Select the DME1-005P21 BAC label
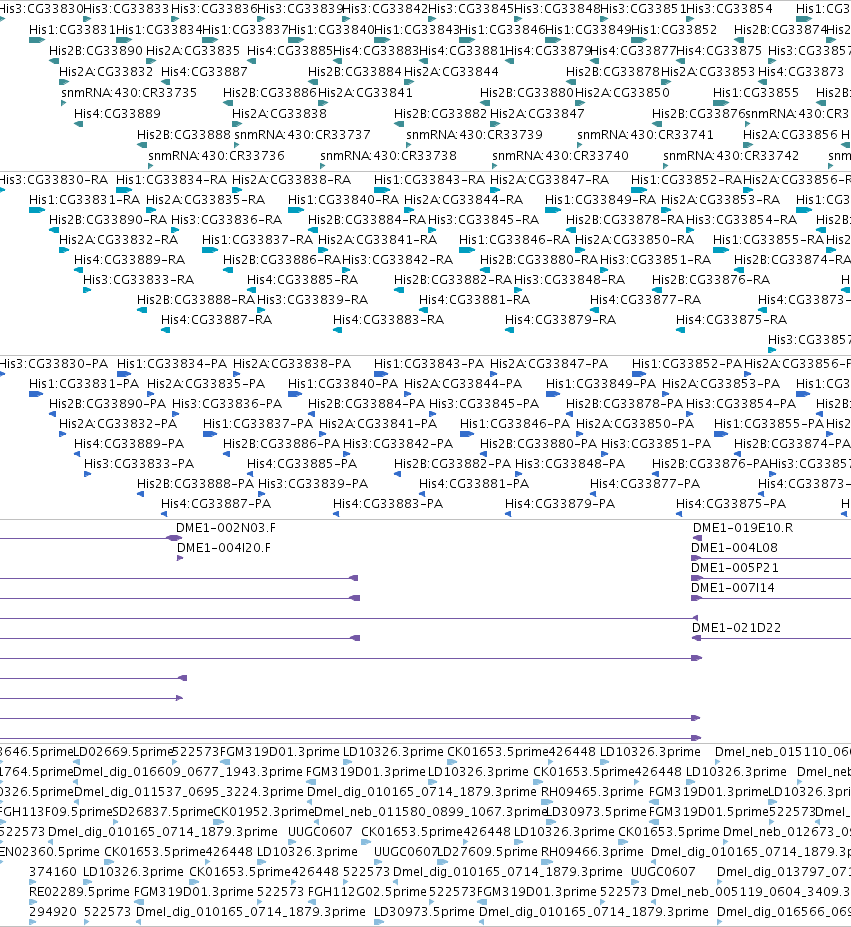This screenshot has height=927, width=851. (735, 568)
